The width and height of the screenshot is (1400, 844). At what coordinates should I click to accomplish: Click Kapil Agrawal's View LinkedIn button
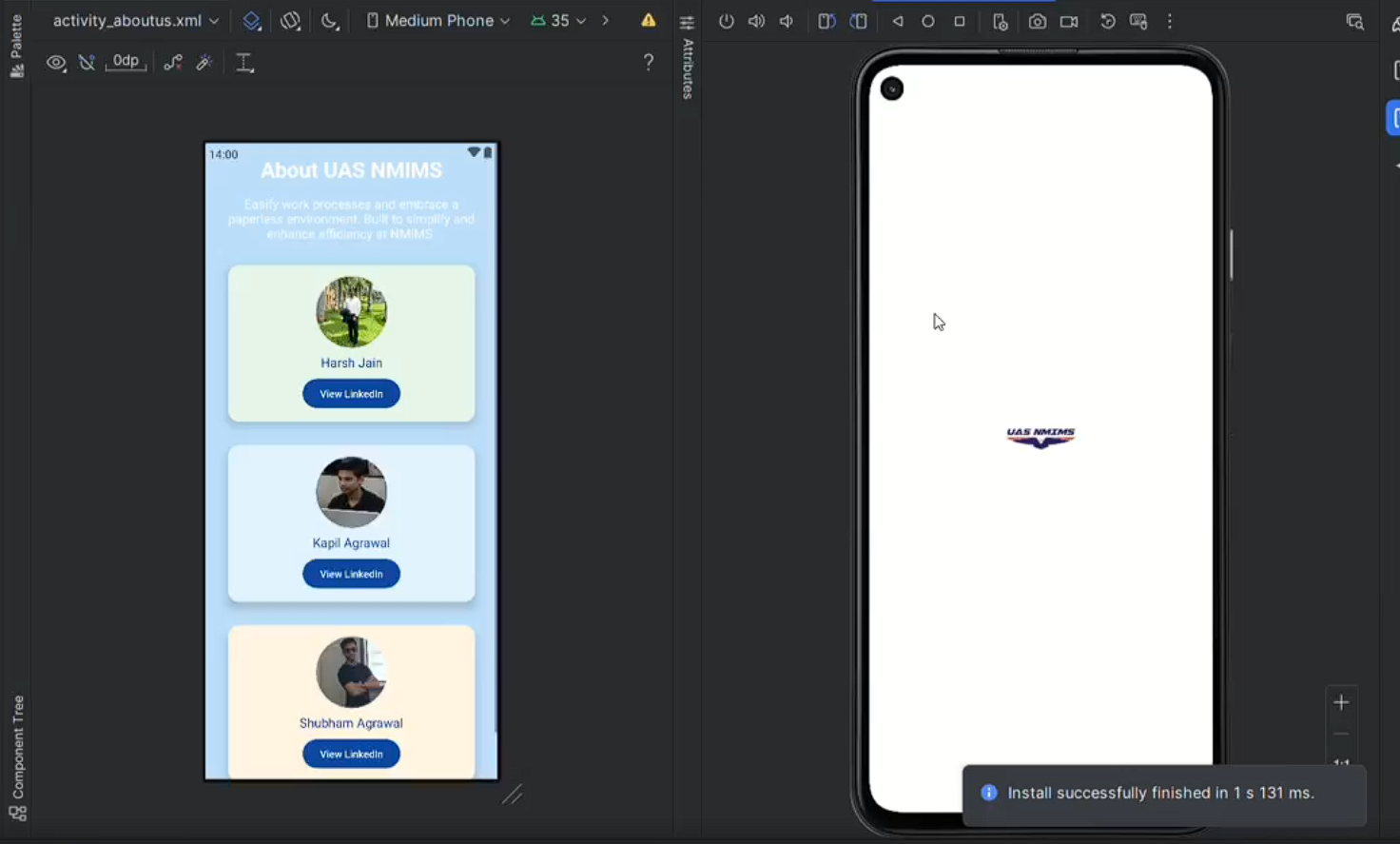point(351,574)
